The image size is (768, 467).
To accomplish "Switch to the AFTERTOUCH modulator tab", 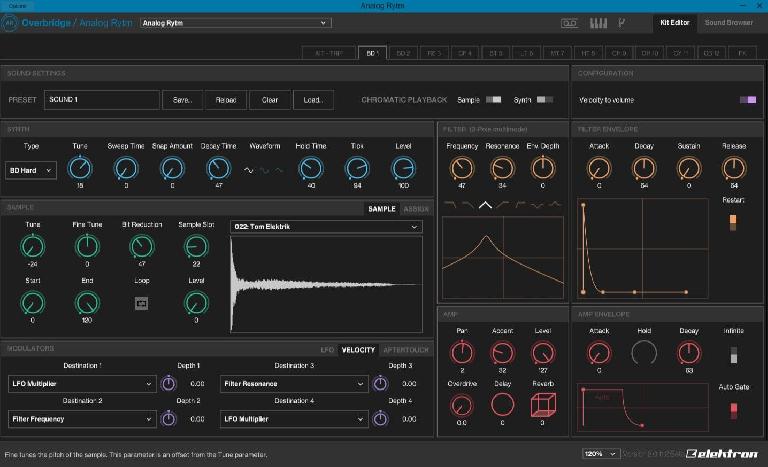I will coord(406,350).
